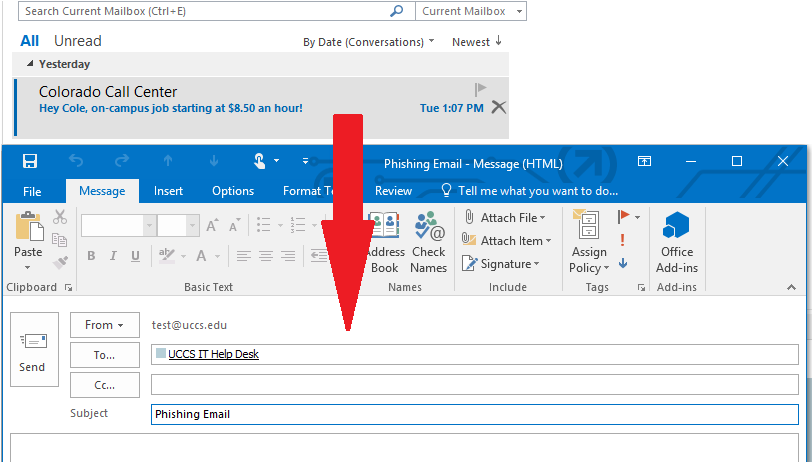Apply font color button
Screen dimensions: 812x465
coord(201,255)
